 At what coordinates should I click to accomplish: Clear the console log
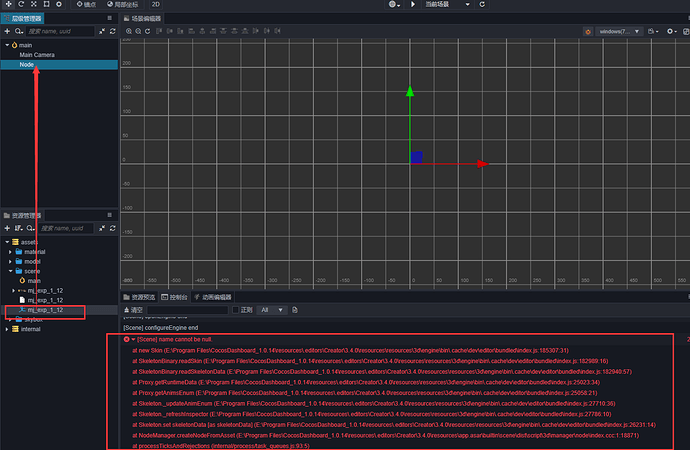134,310
